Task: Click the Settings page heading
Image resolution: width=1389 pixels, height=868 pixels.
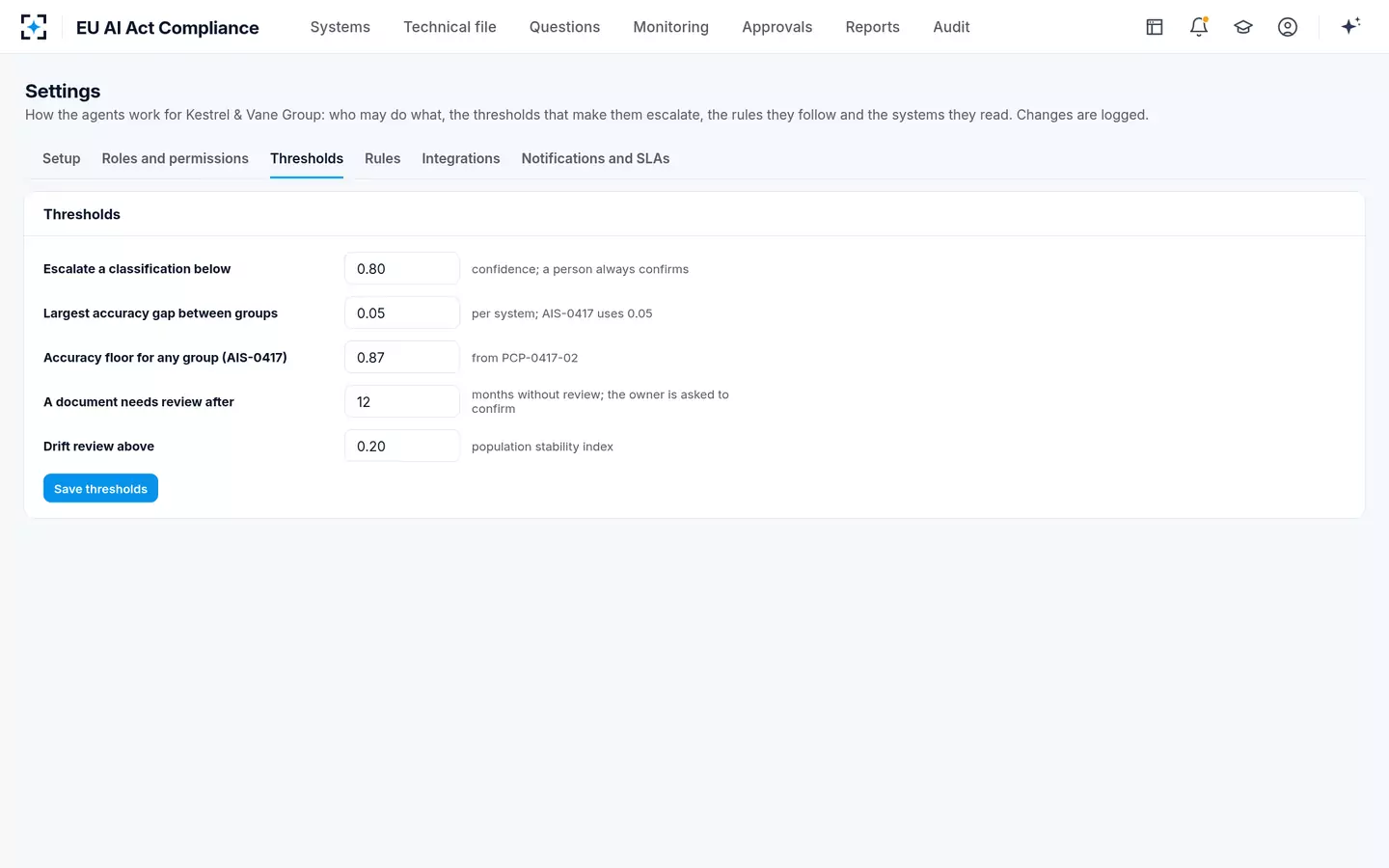Action: tap(63, 91)
